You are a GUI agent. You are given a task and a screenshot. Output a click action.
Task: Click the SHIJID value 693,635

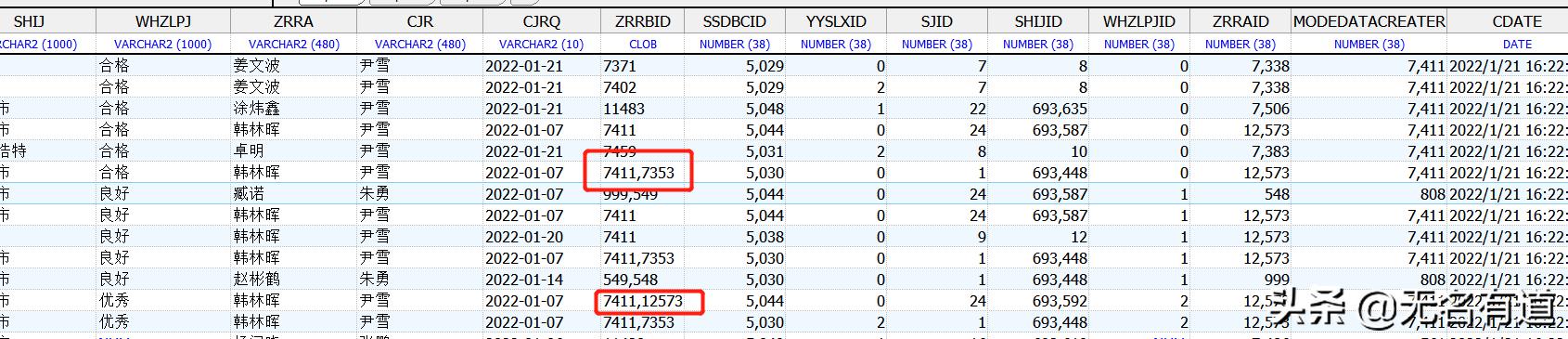pos(1060,109)
